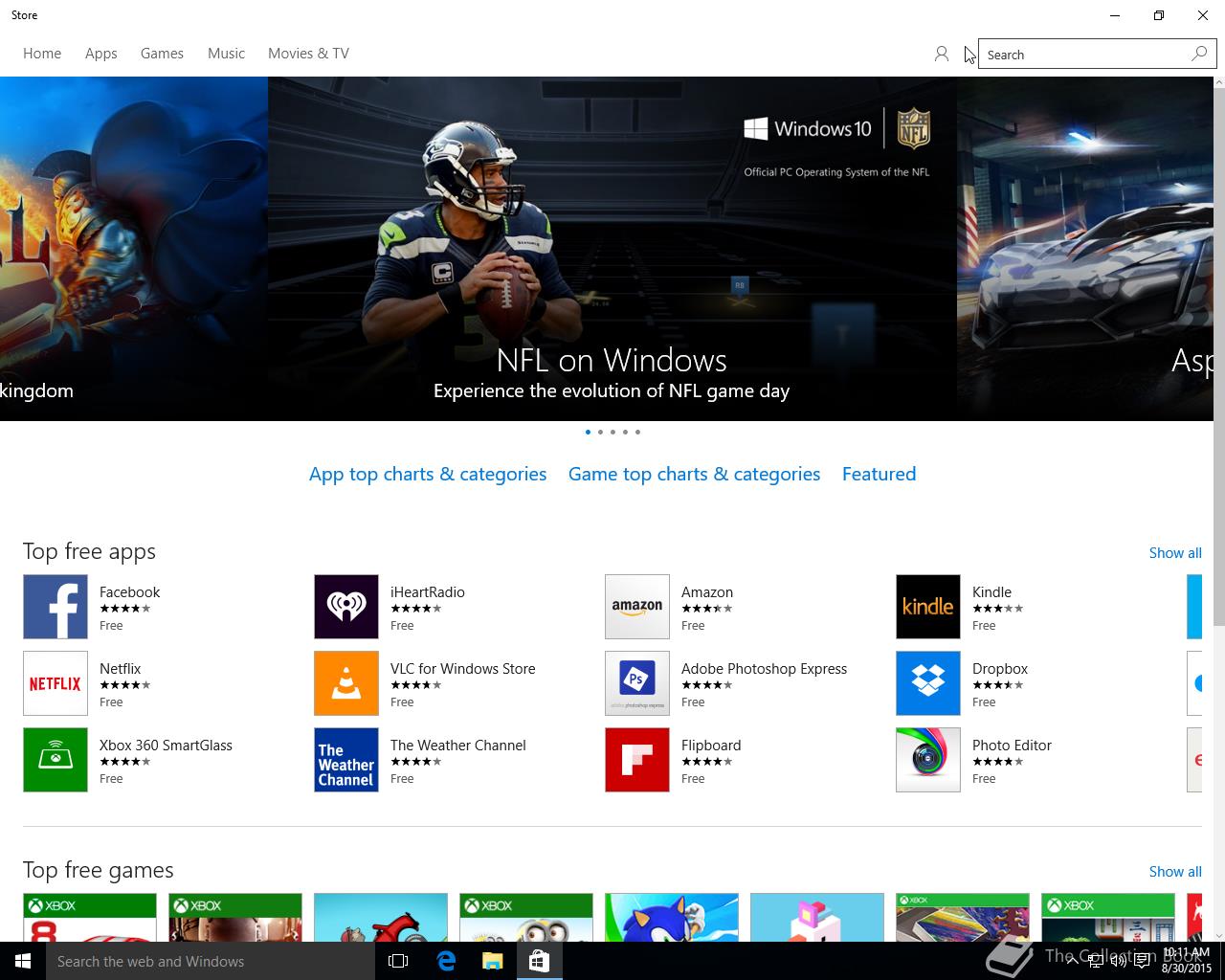Open The Weather Channel app icon
This screenshot has height=980, width=1225.
point(346,760)
